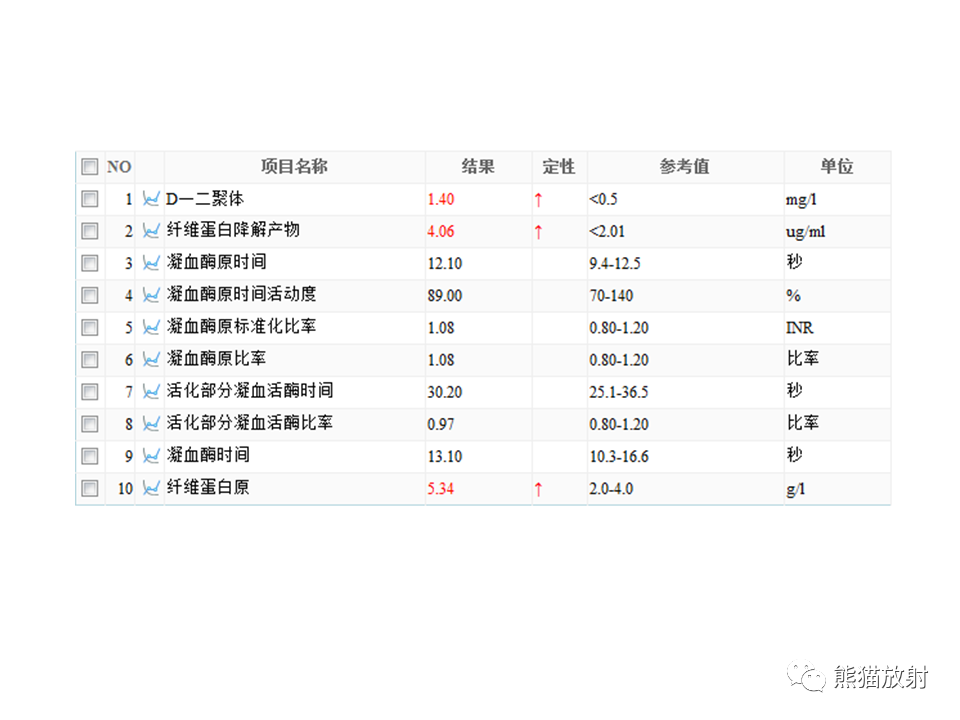Click the % unit in row 4
The height and width of the screenshot is (720, 960).
(x=793, y=296)
